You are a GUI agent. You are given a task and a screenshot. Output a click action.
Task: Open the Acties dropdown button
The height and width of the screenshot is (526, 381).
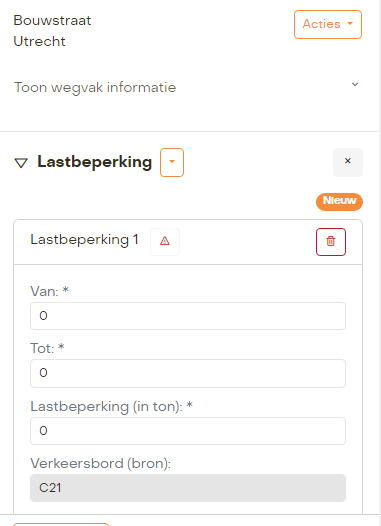coord(328,24)
